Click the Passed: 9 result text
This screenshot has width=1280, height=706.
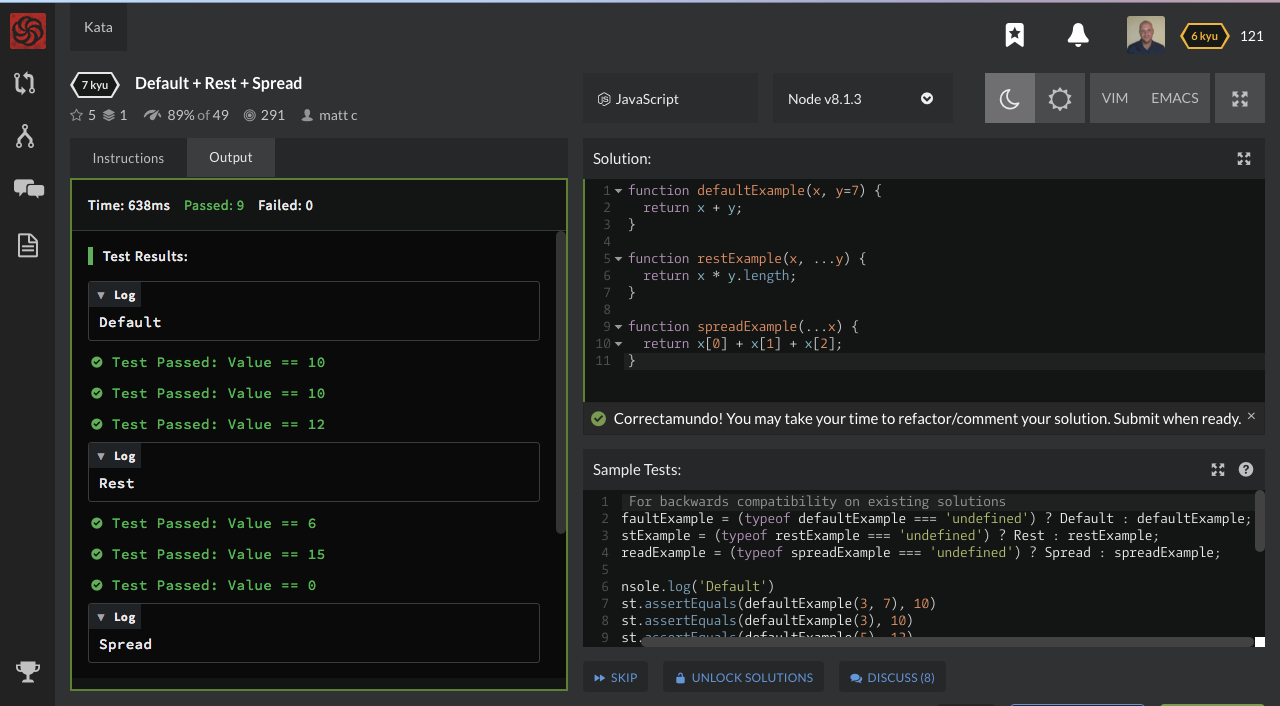pyautogui.click(x=214, y=205)
